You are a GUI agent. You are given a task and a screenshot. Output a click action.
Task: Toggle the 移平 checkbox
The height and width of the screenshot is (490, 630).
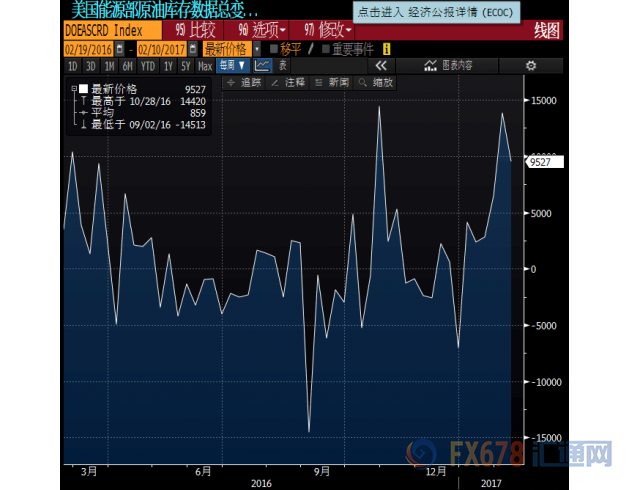pos(275,48)
